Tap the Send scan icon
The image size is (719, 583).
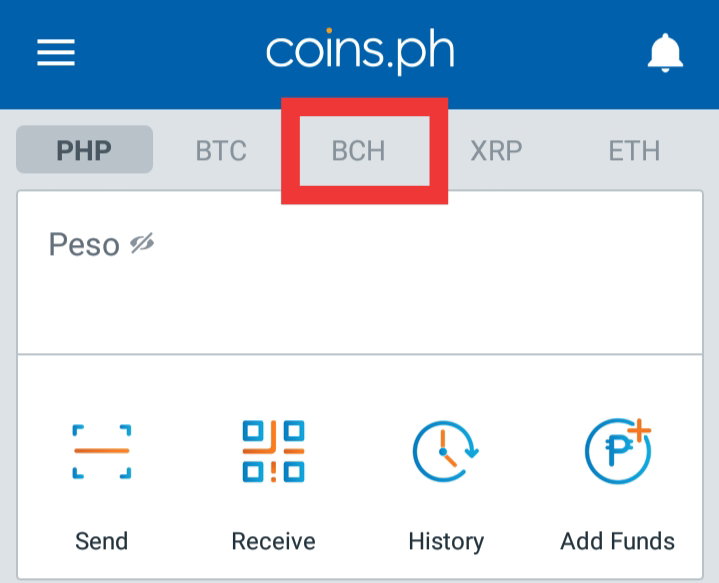[102, 451]
